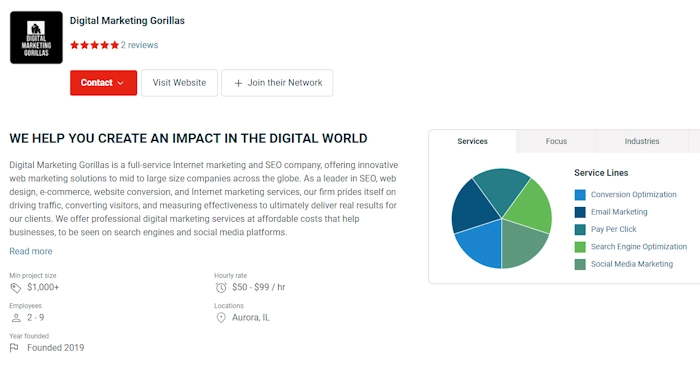The image size is (700, 376).
Task: Expand description with Read more
Action: tap(31, 251)
